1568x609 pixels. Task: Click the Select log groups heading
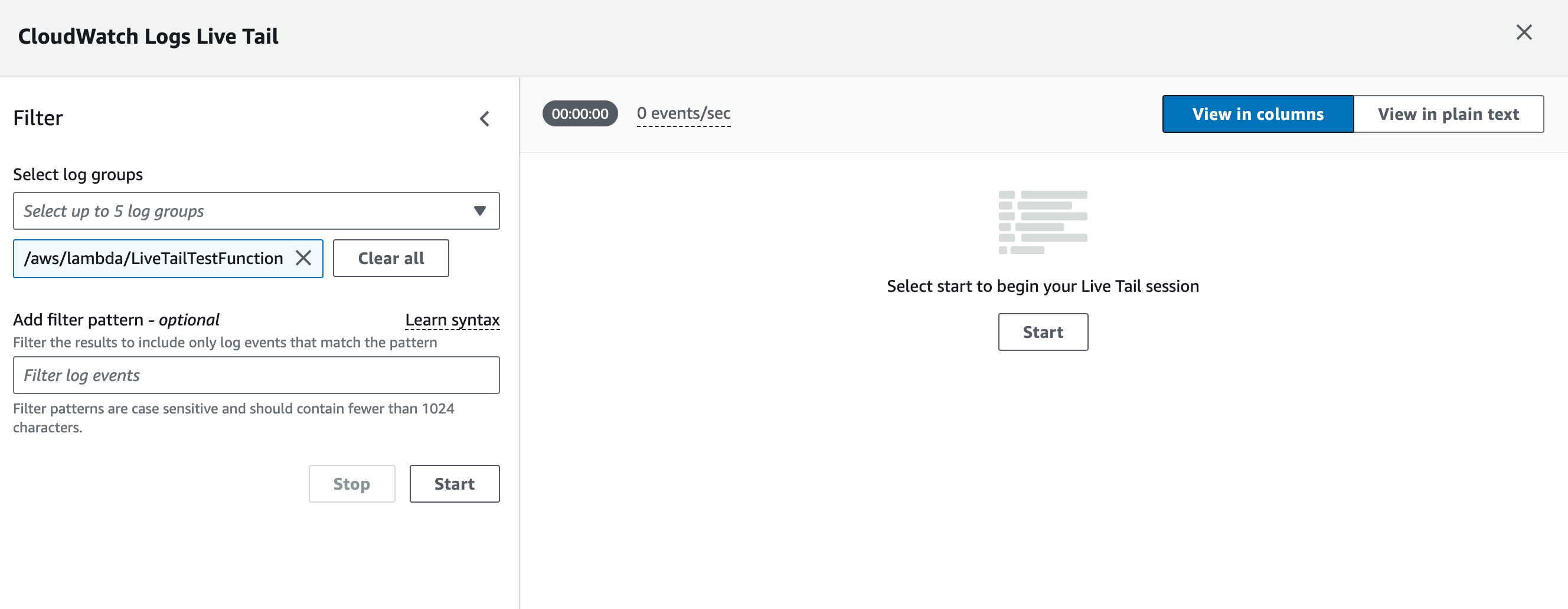point(78,174)
